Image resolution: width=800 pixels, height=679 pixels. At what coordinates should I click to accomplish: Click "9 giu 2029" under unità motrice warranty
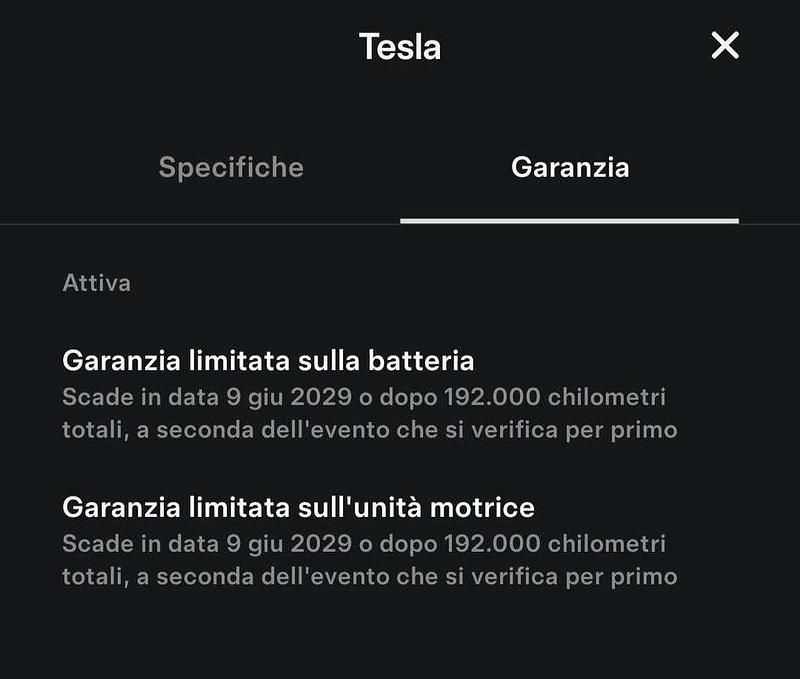pos(288,545)
